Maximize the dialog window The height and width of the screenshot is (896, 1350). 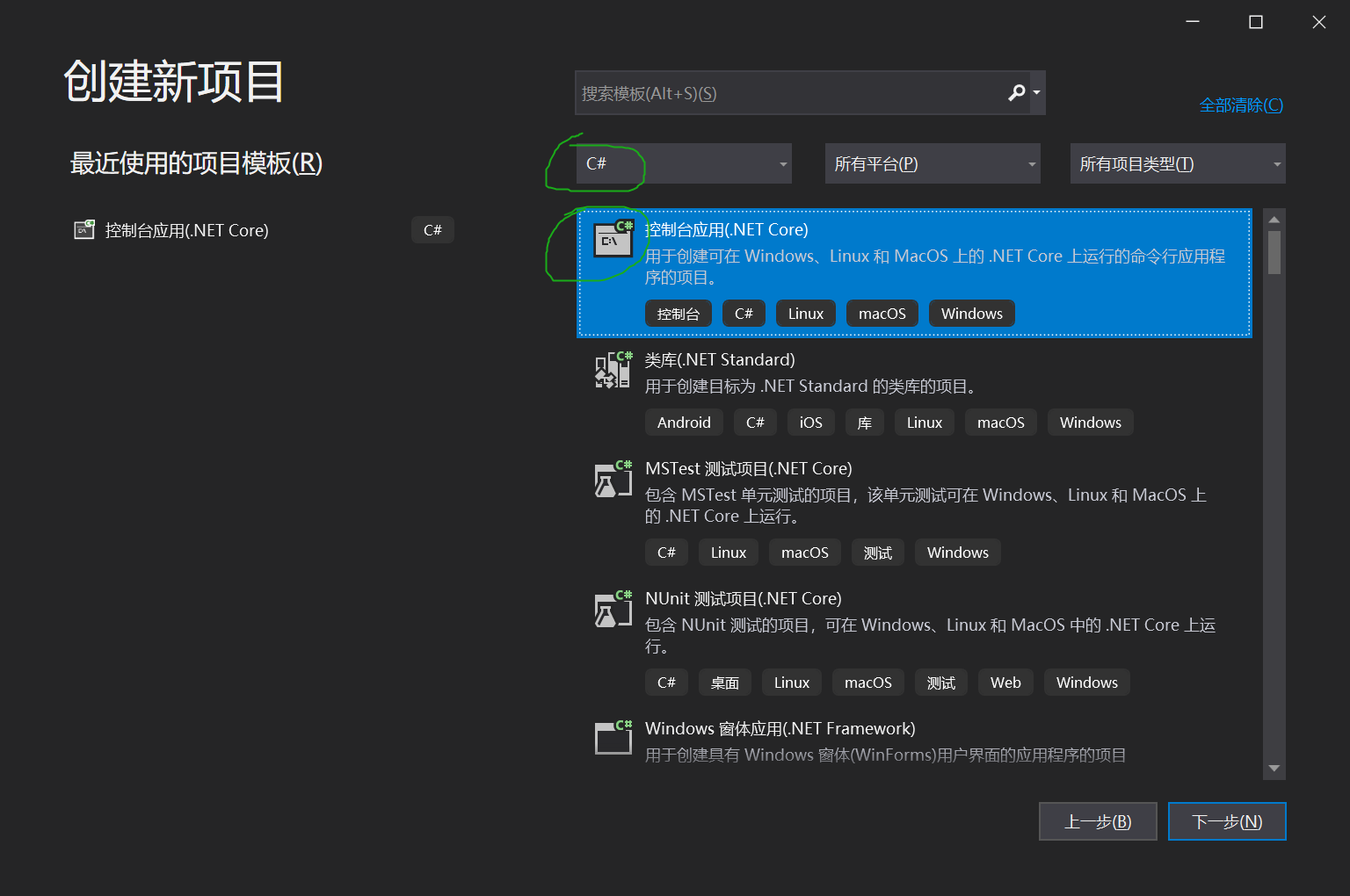tap(1256, 22)
